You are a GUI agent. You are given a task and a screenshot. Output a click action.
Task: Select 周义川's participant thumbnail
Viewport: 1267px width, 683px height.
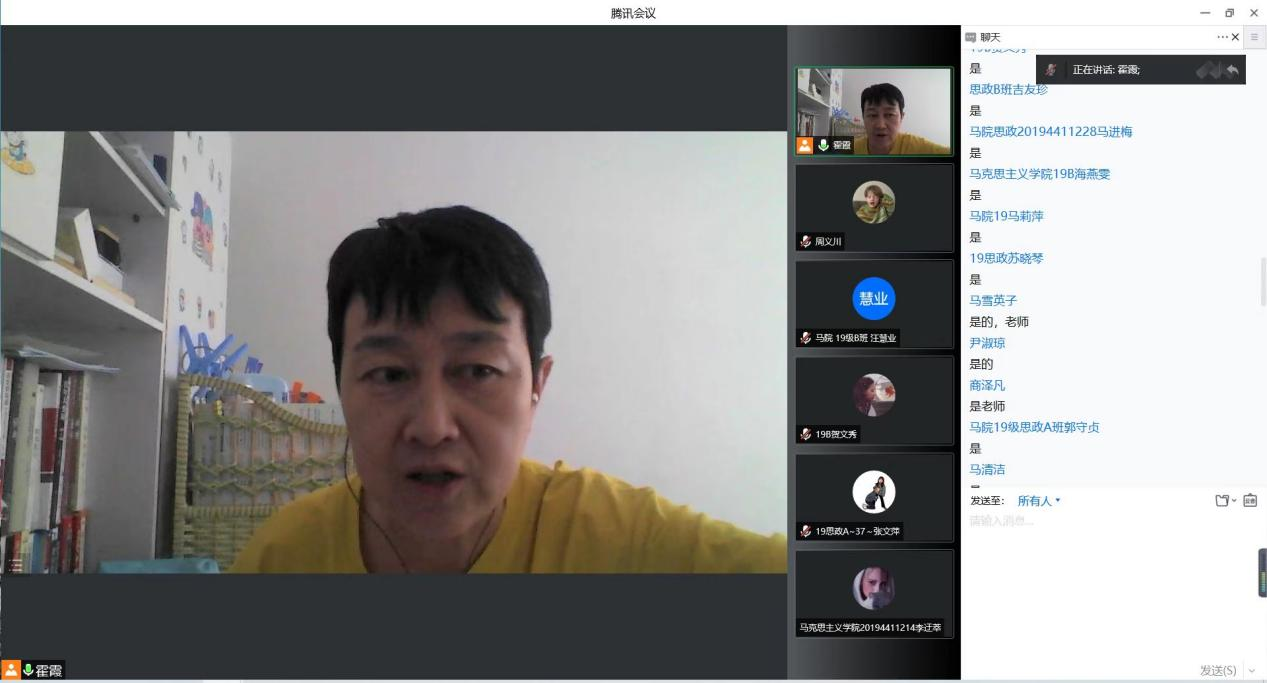coord(874,207)
